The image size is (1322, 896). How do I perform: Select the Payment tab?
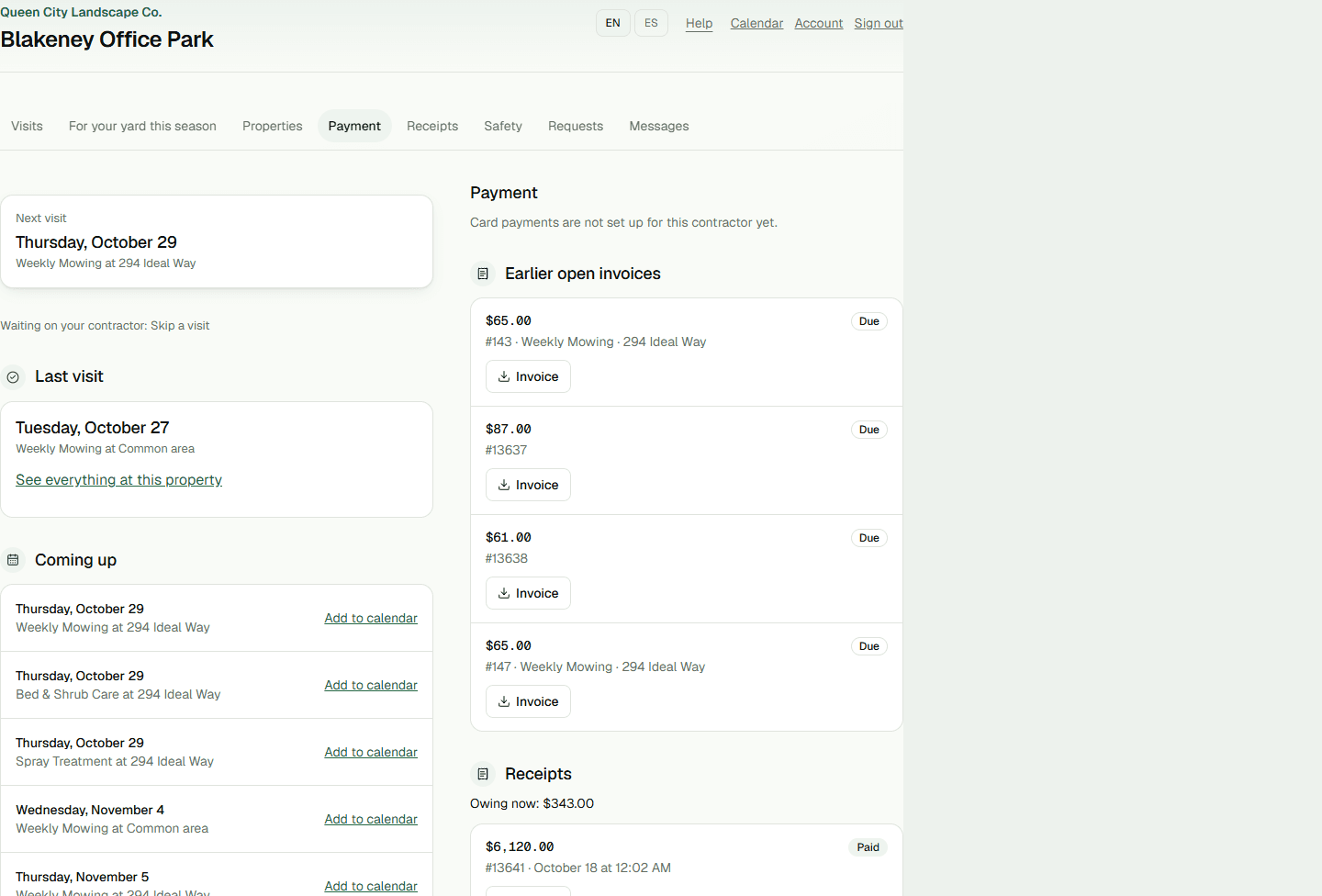(x=354, y=126)
